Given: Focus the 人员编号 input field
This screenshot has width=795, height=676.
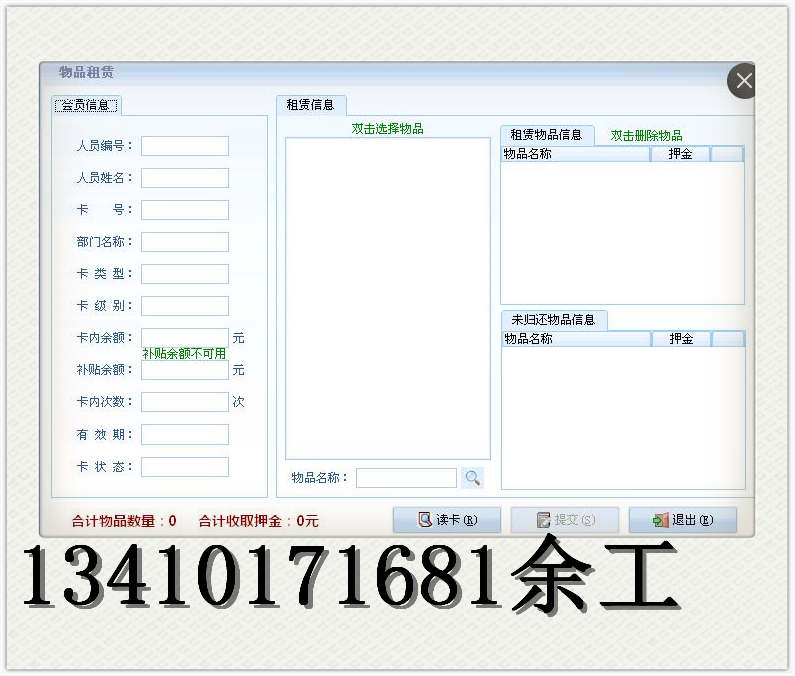Looking at the screenshot, I should (185, 146).
